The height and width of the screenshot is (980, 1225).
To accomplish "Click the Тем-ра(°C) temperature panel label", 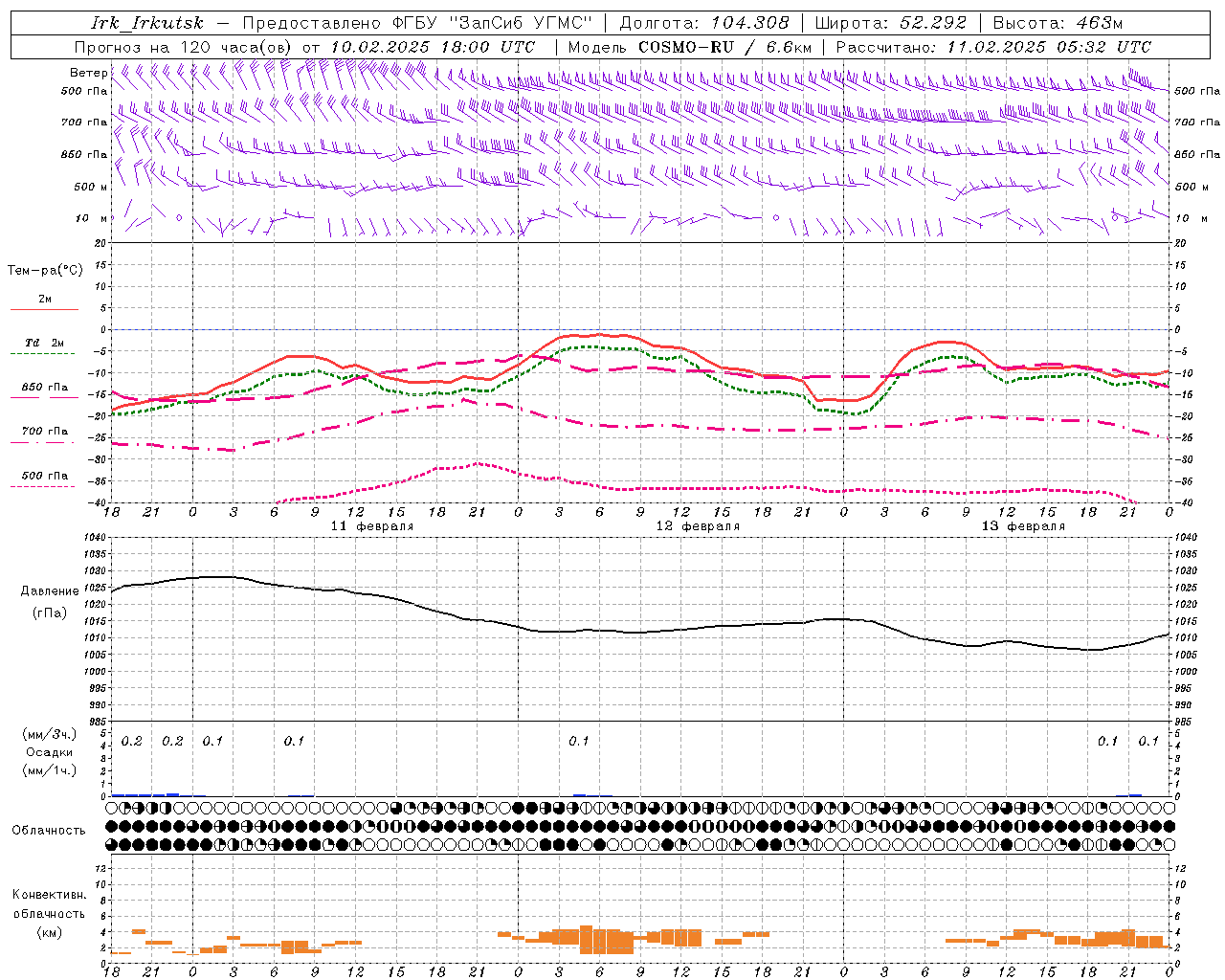I will coord(45,271).
